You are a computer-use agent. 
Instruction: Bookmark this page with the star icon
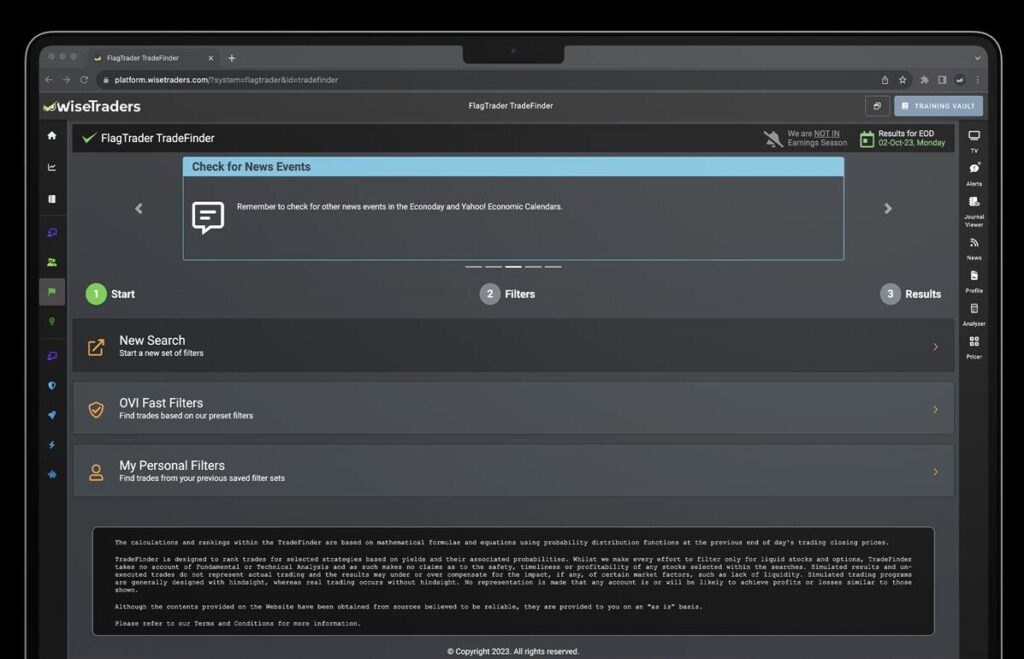[903, 80]
